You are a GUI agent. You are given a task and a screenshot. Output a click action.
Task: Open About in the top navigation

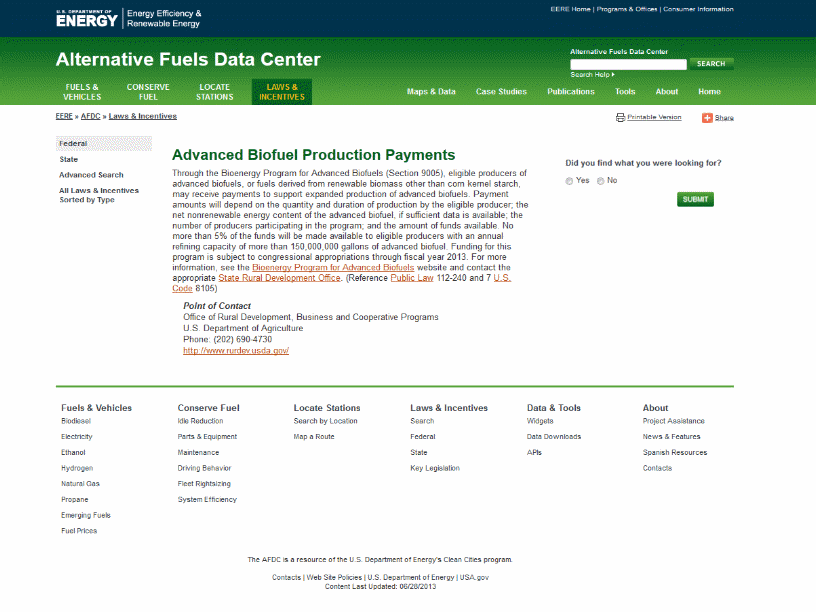click(667, 92)
